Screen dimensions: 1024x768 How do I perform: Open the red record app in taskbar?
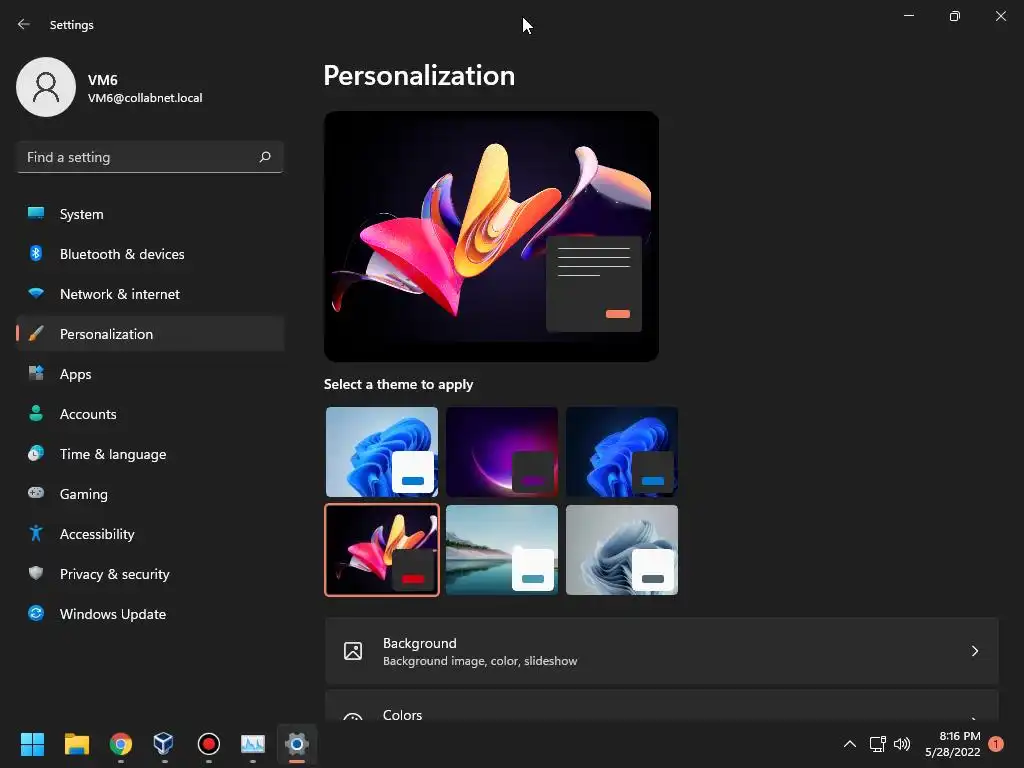pos(208,744)
